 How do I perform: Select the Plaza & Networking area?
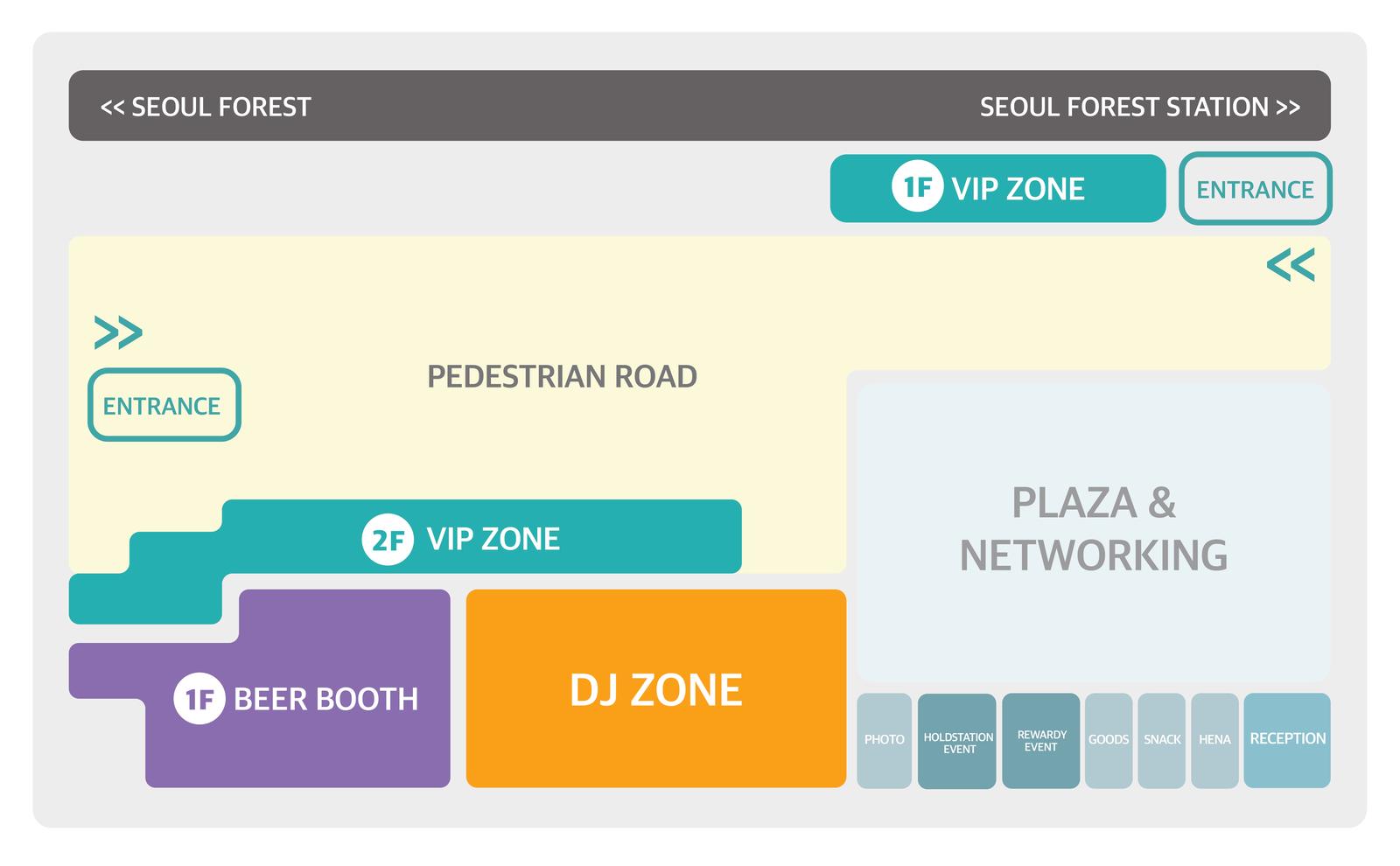1094,532
